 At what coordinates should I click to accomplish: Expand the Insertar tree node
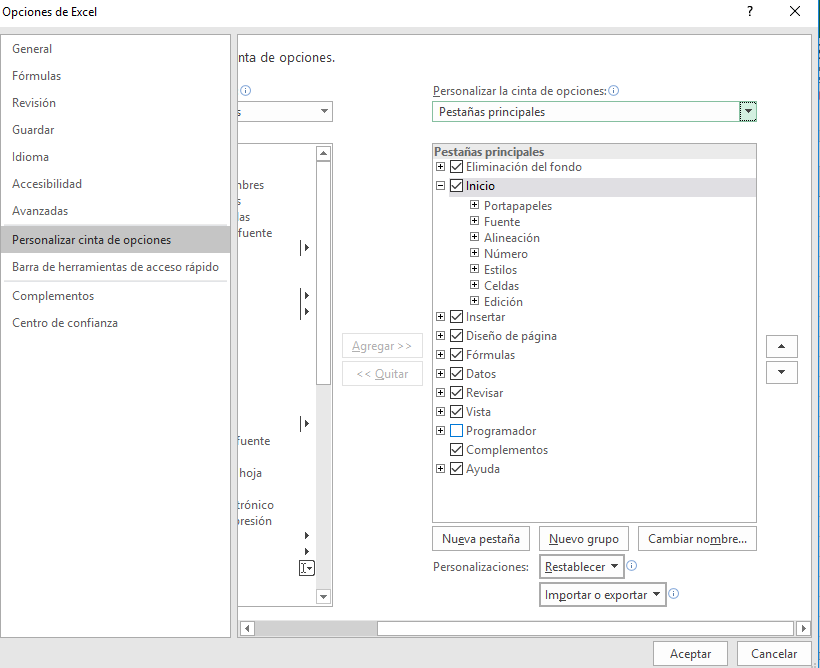pyautogui.click(x=440, y=316)
